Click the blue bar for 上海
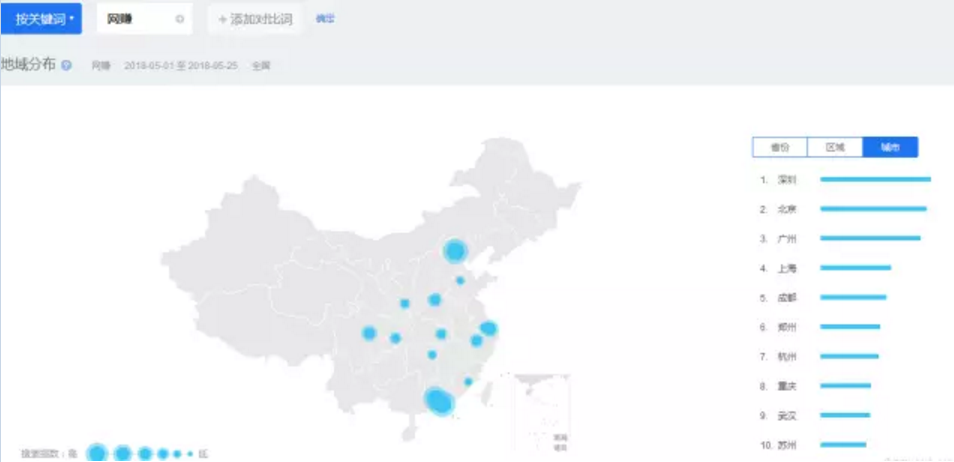The image size is (954, 462). [x=855, y=268]
